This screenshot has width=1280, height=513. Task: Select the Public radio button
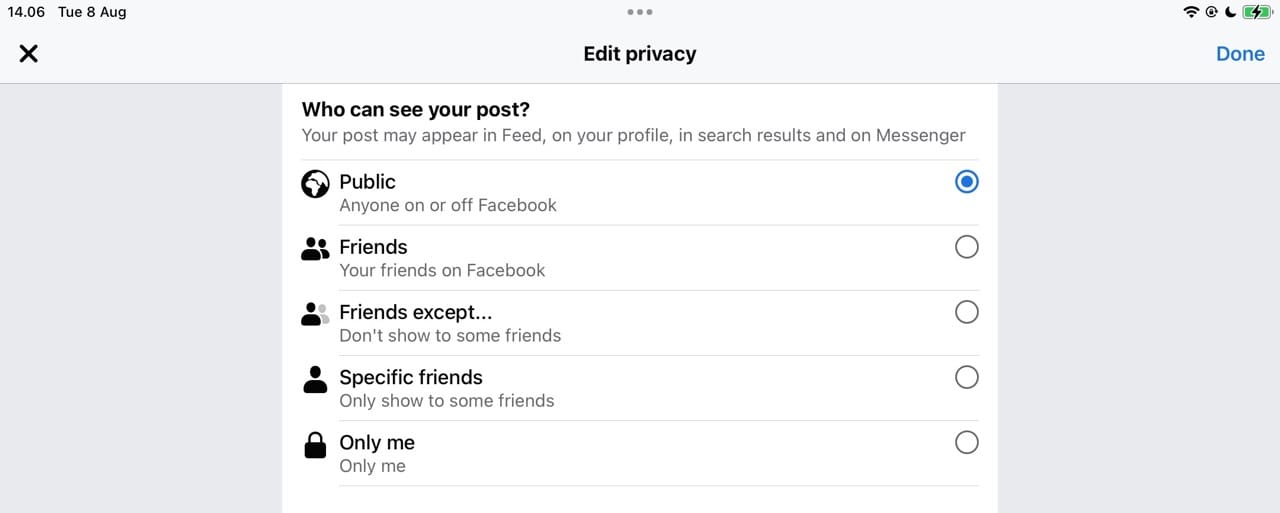pos(966,182)
